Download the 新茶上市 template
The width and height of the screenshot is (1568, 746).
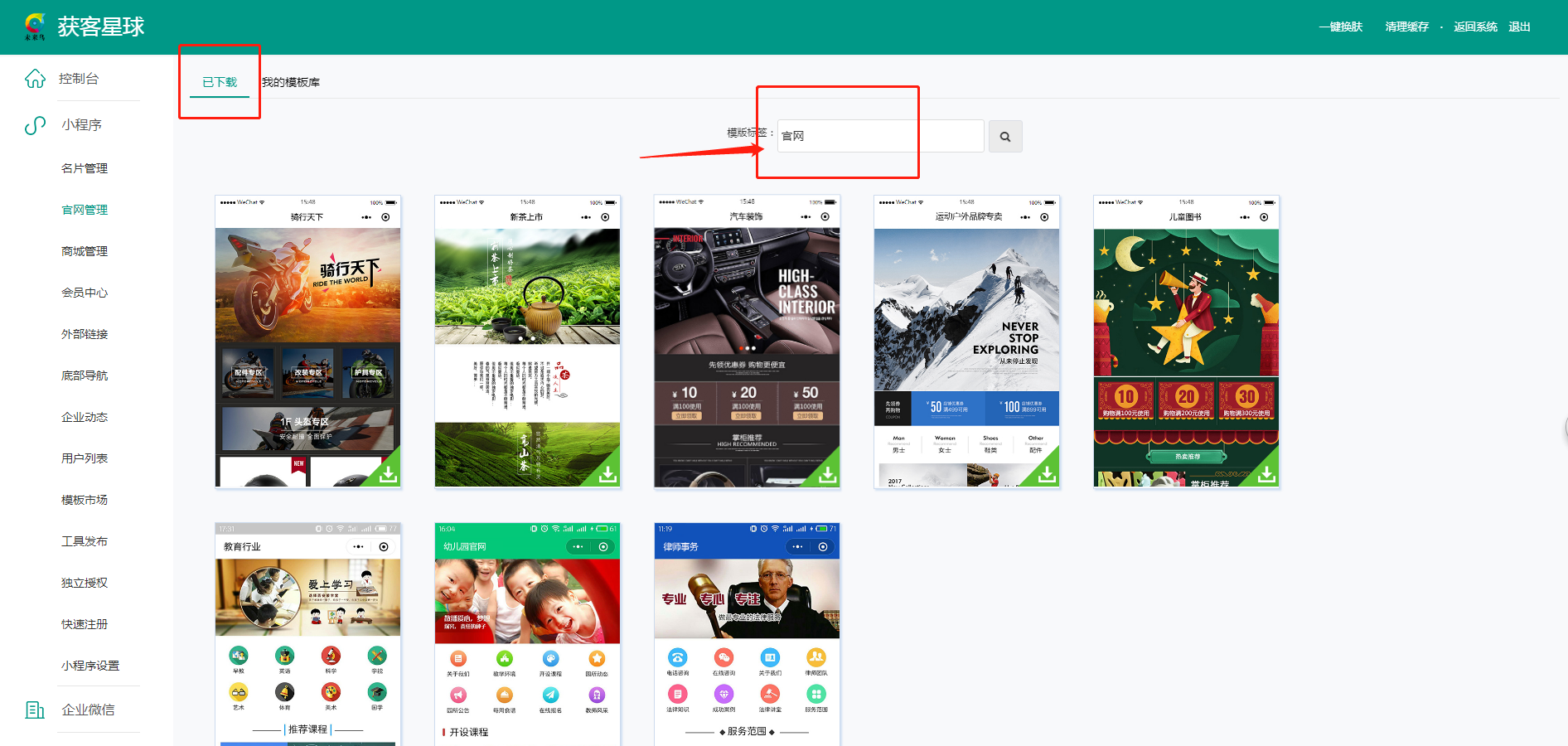pyautogui.click(x=607, y=474)
